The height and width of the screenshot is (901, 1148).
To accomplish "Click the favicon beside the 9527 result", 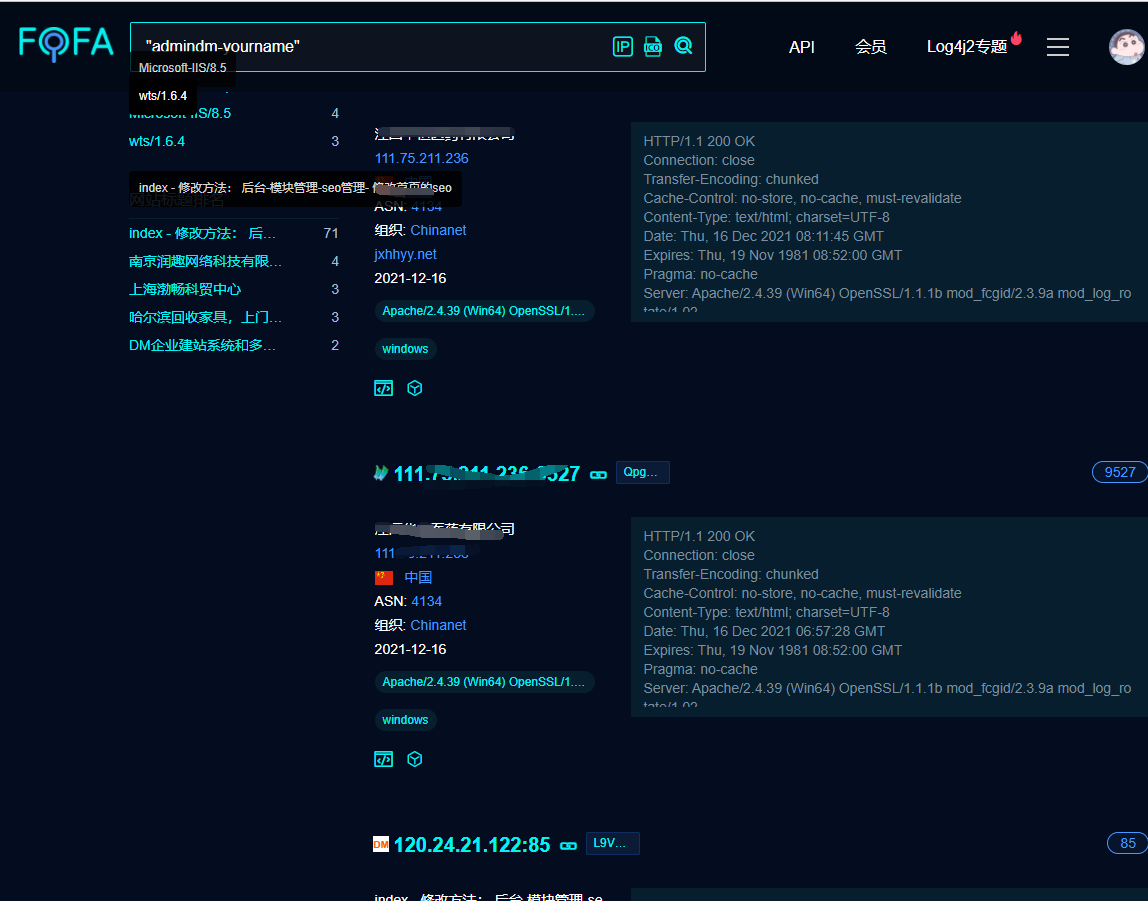I will (381, 473).
